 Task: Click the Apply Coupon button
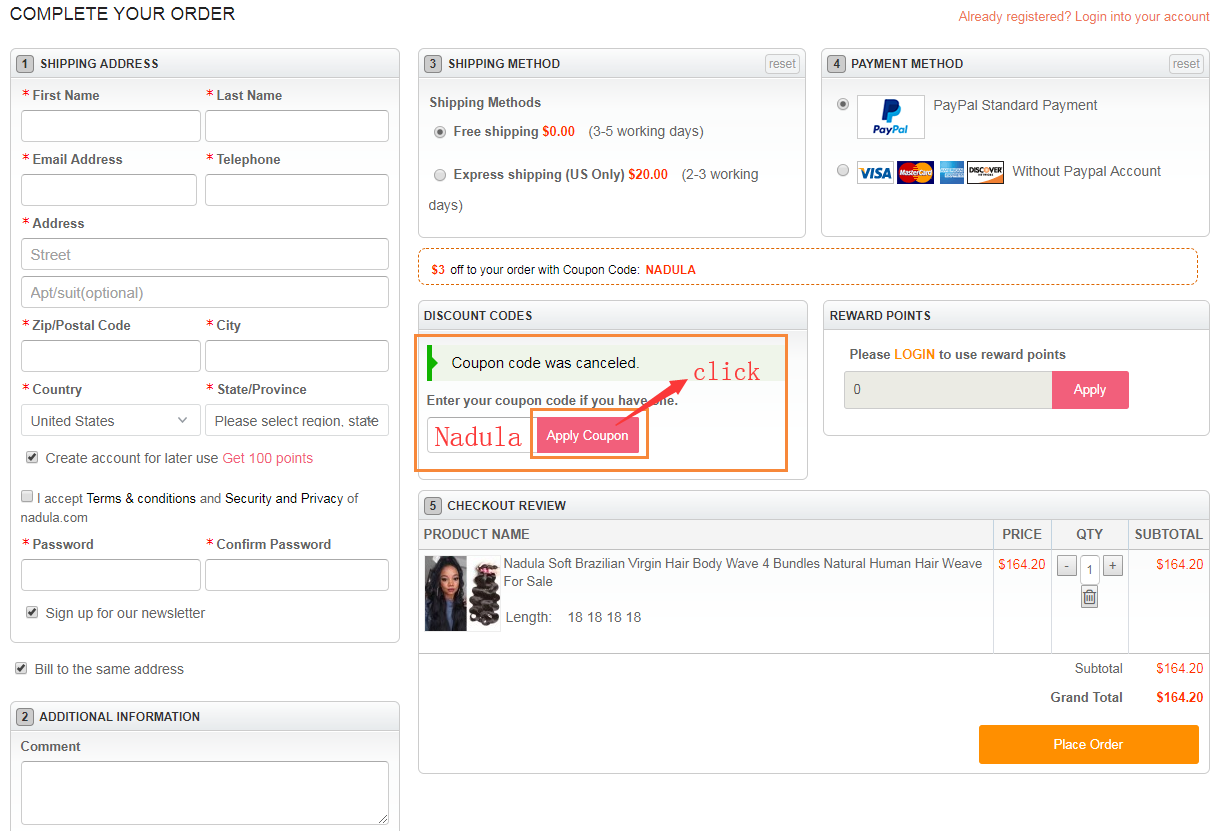click(588, 435)
